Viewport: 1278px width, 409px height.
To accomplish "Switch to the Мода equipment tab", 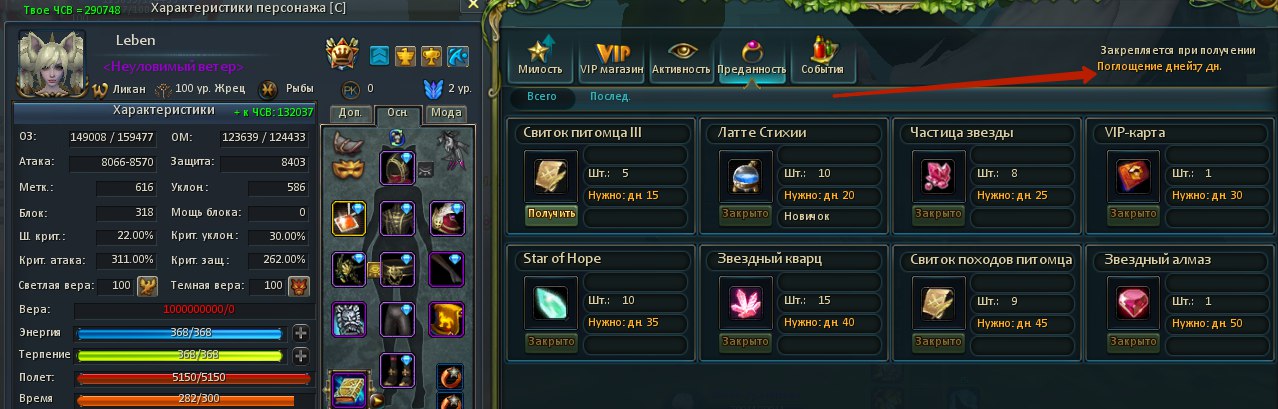I will [x=445, y=113].
